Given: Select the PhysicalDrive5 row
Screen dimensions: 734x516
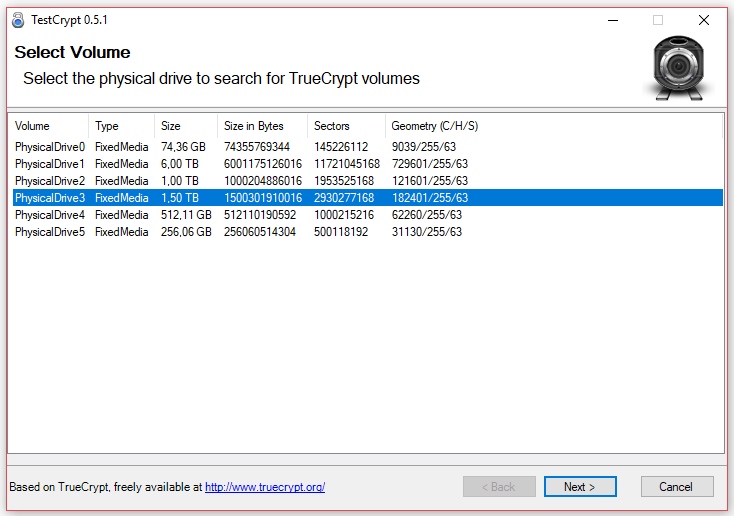Looking at the screenshot, I should click(367, 232).
